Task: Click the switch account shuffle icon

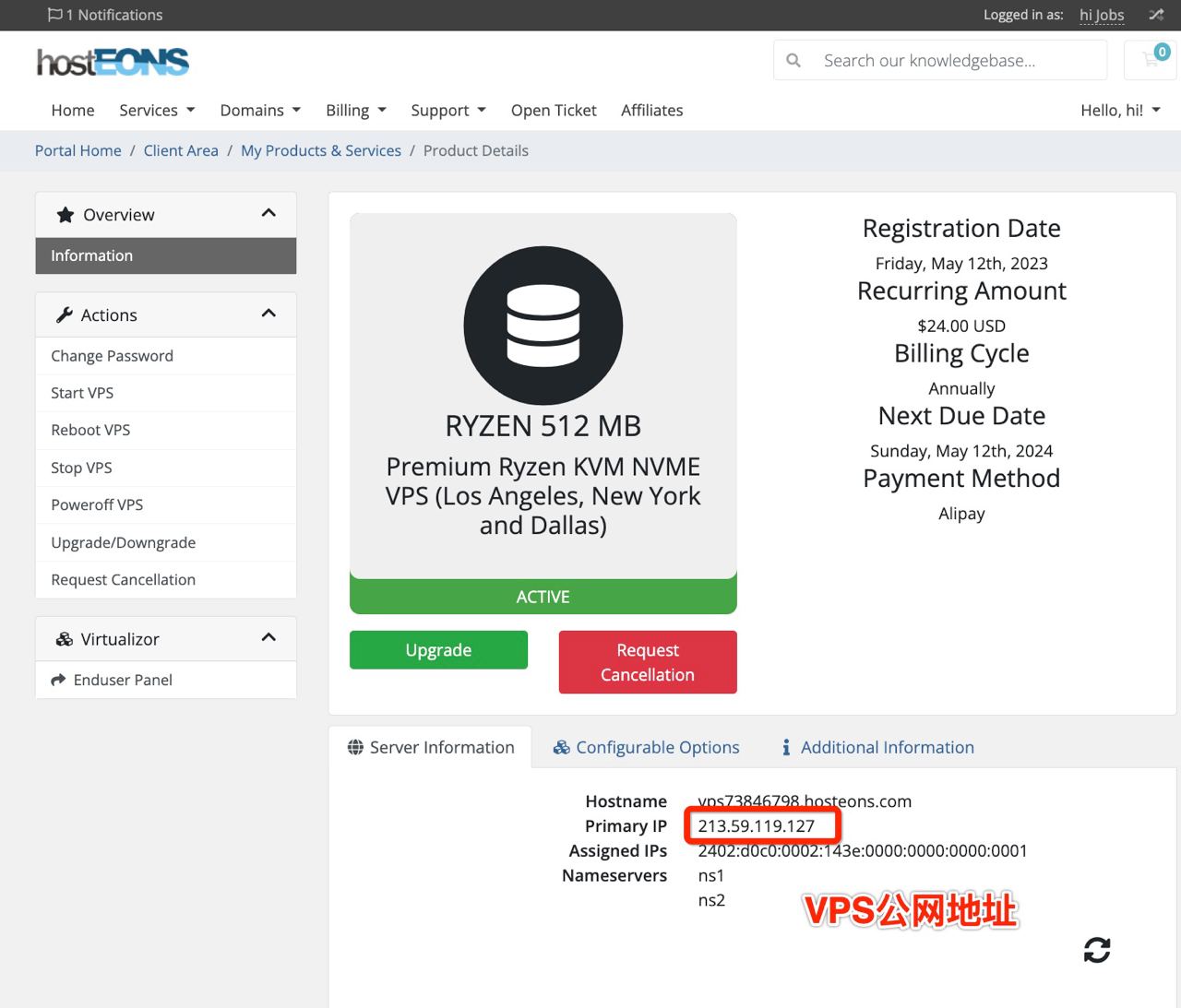Action: [1156, 15]
